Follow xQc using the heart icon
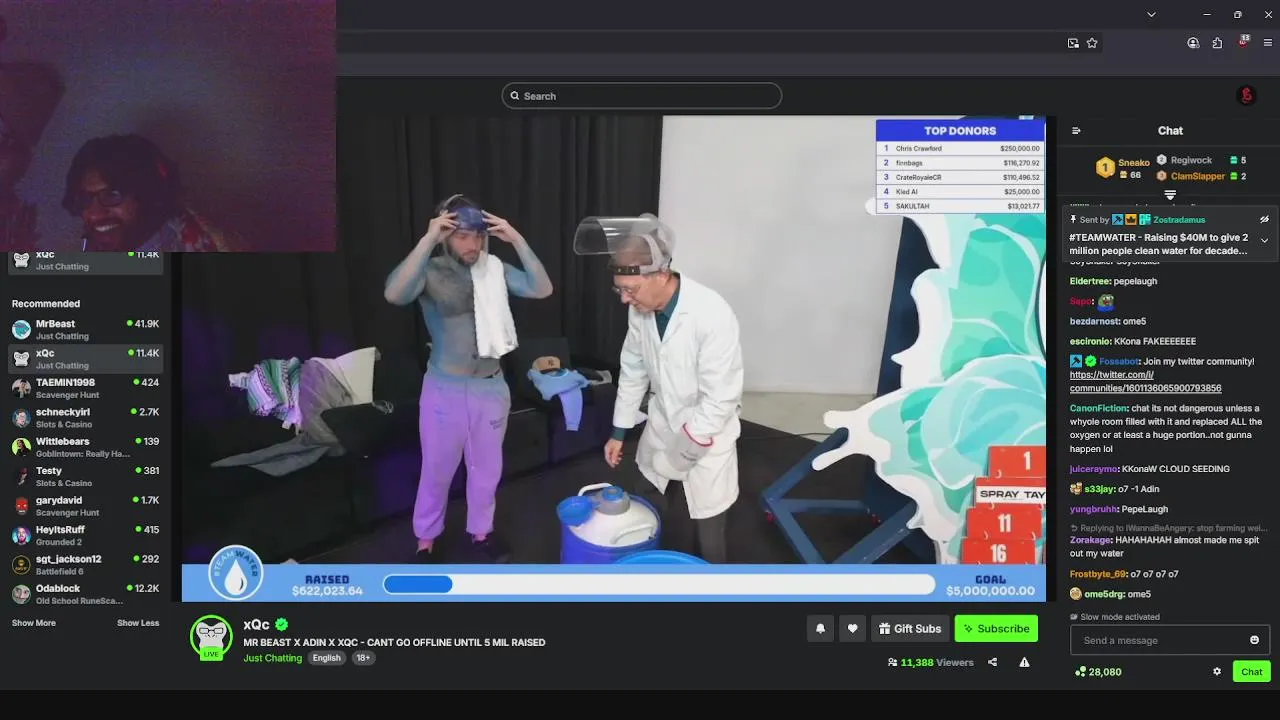Screen dimensions: 1280x720 (x=852, y=629)
